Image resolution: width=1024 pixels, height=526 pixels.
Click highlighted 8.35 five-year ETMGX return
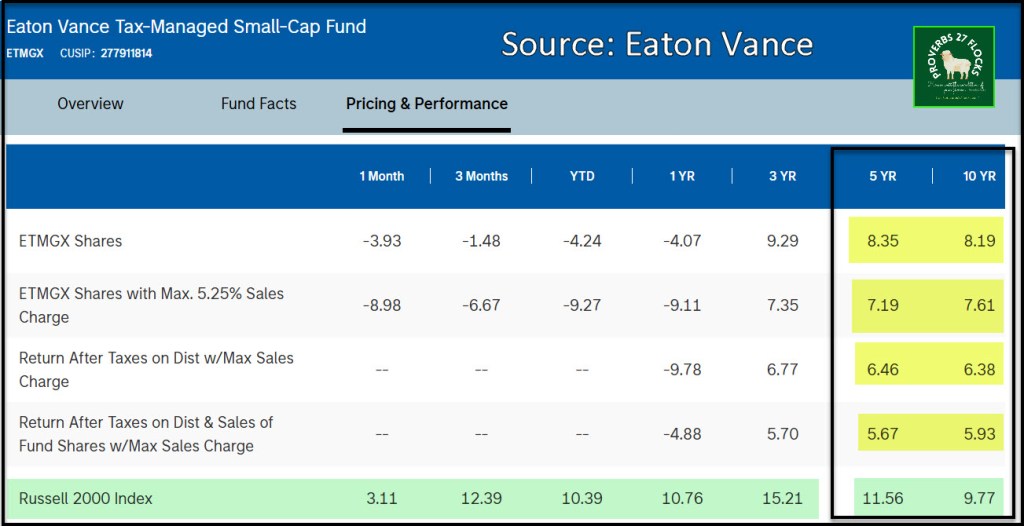[x=882, y=241]
